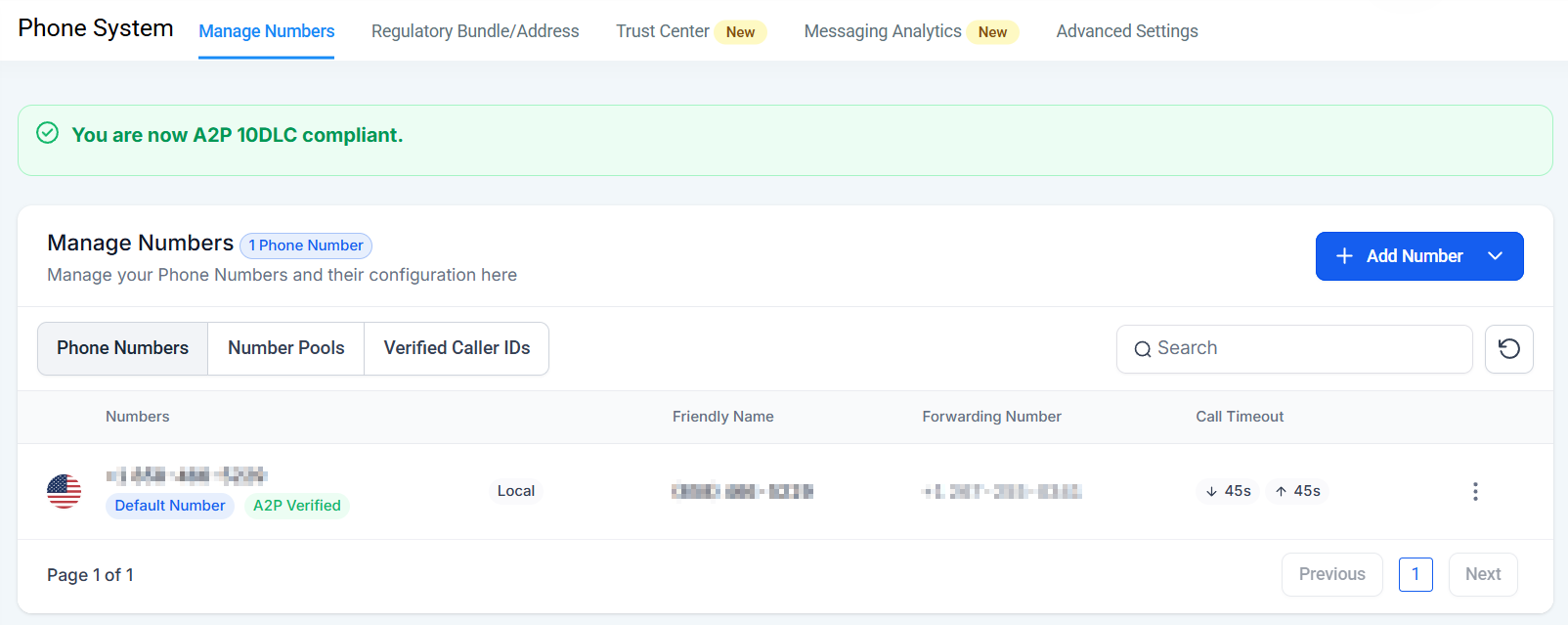Go to Advanced Settings tab
This screenshot has width=1568, height=625.
(1126, 31)
